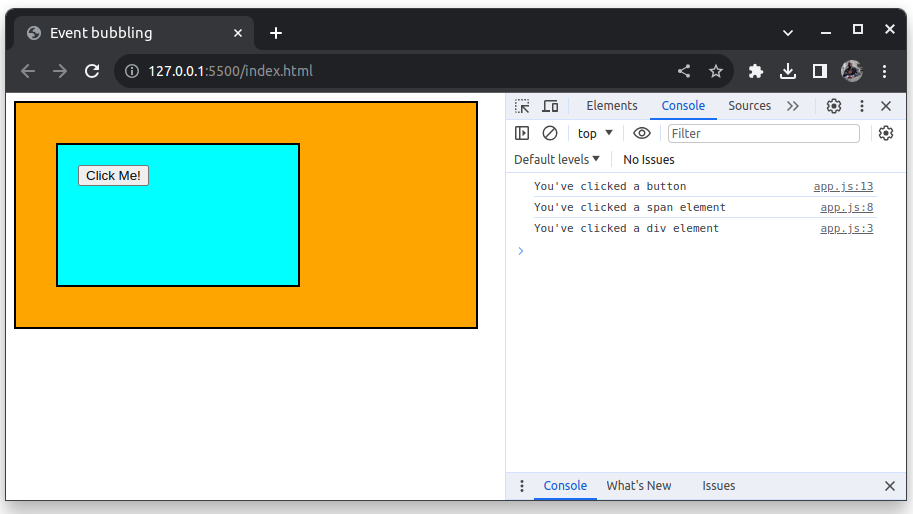913x514 pixels.
Task: Click the No Issues label
Action: [649, 159]
